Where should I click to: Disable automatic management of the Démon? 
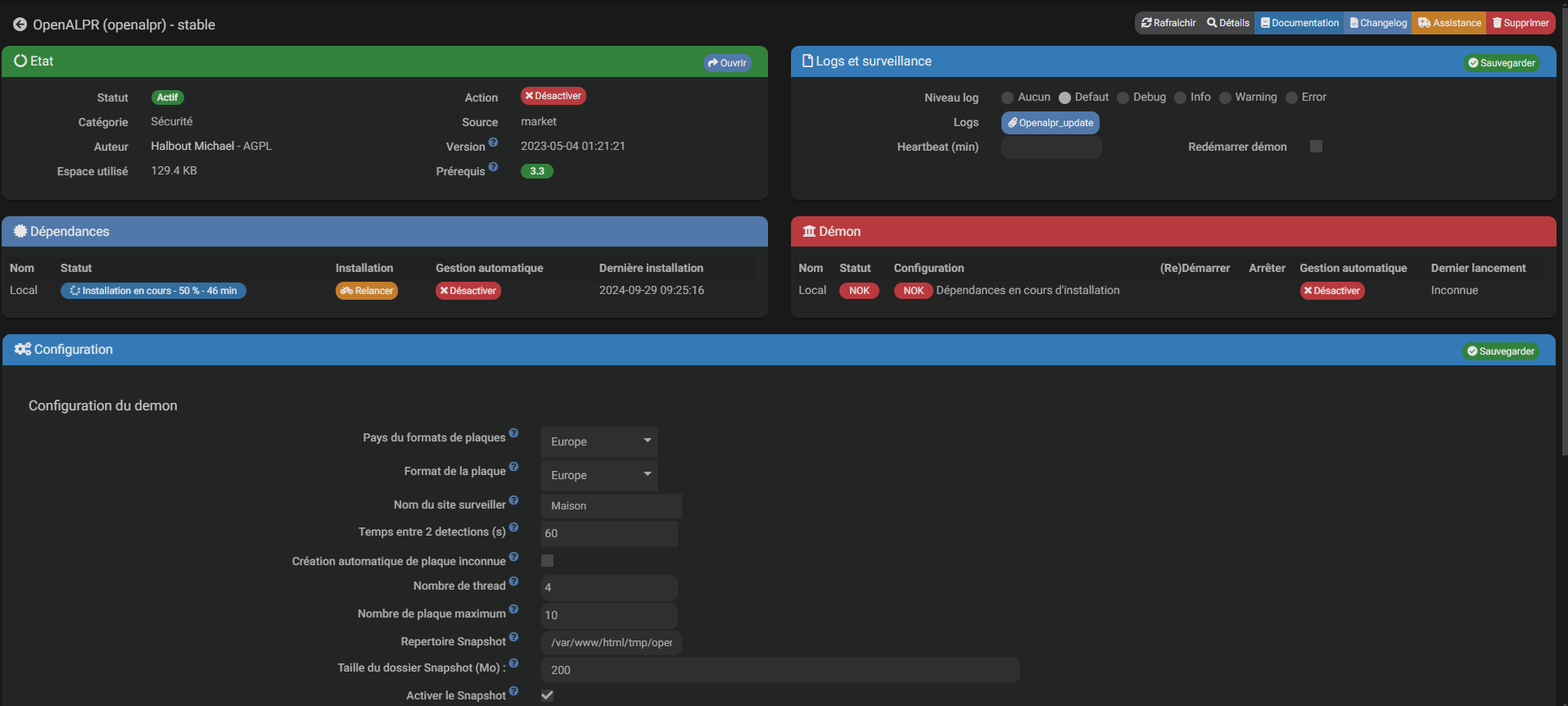pyautogui.click(x=1332, y=291)
